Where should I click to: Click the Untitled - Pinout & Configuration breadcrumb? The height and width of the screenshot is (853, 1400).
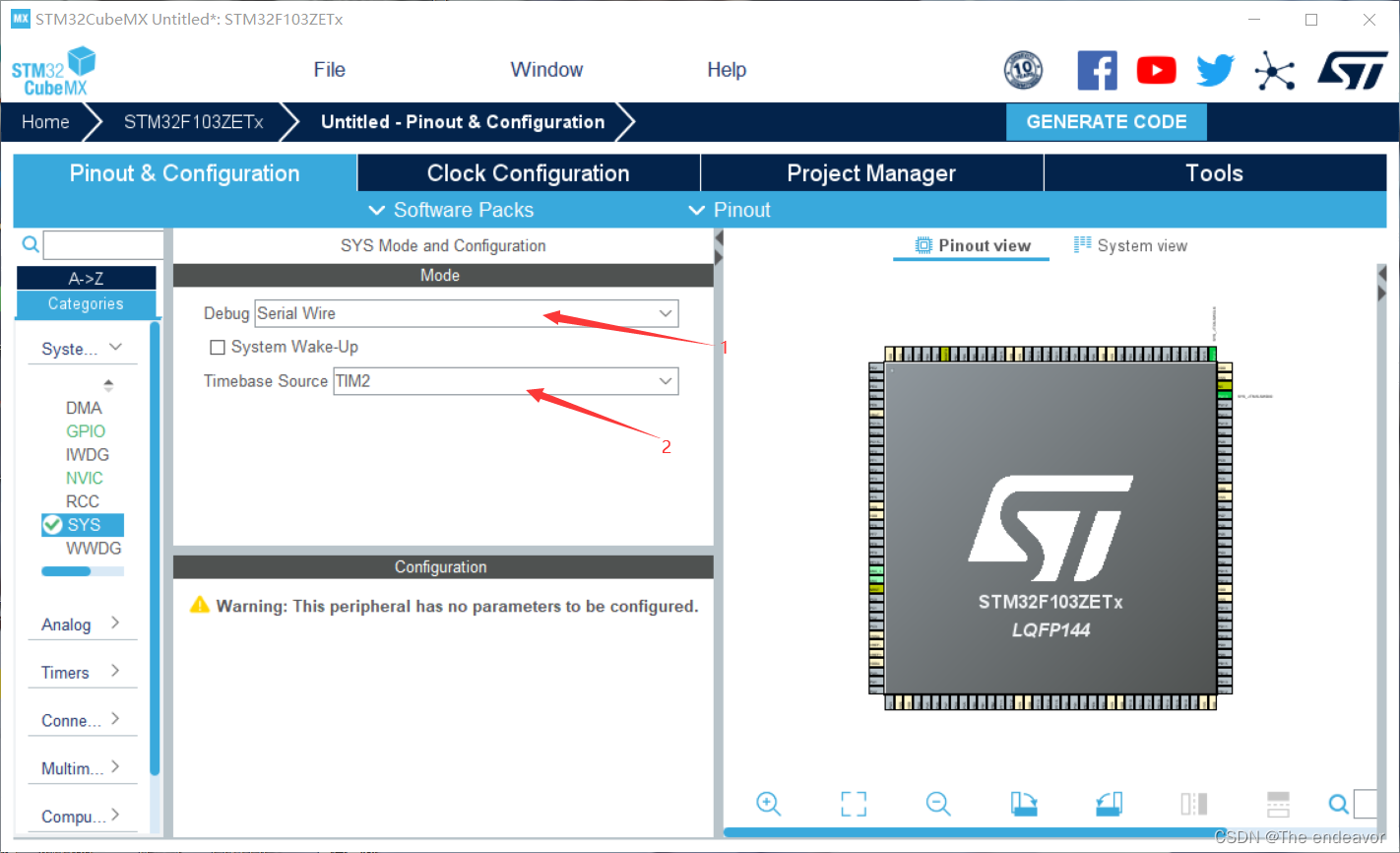pyautogui.click(x=463, y=122)
